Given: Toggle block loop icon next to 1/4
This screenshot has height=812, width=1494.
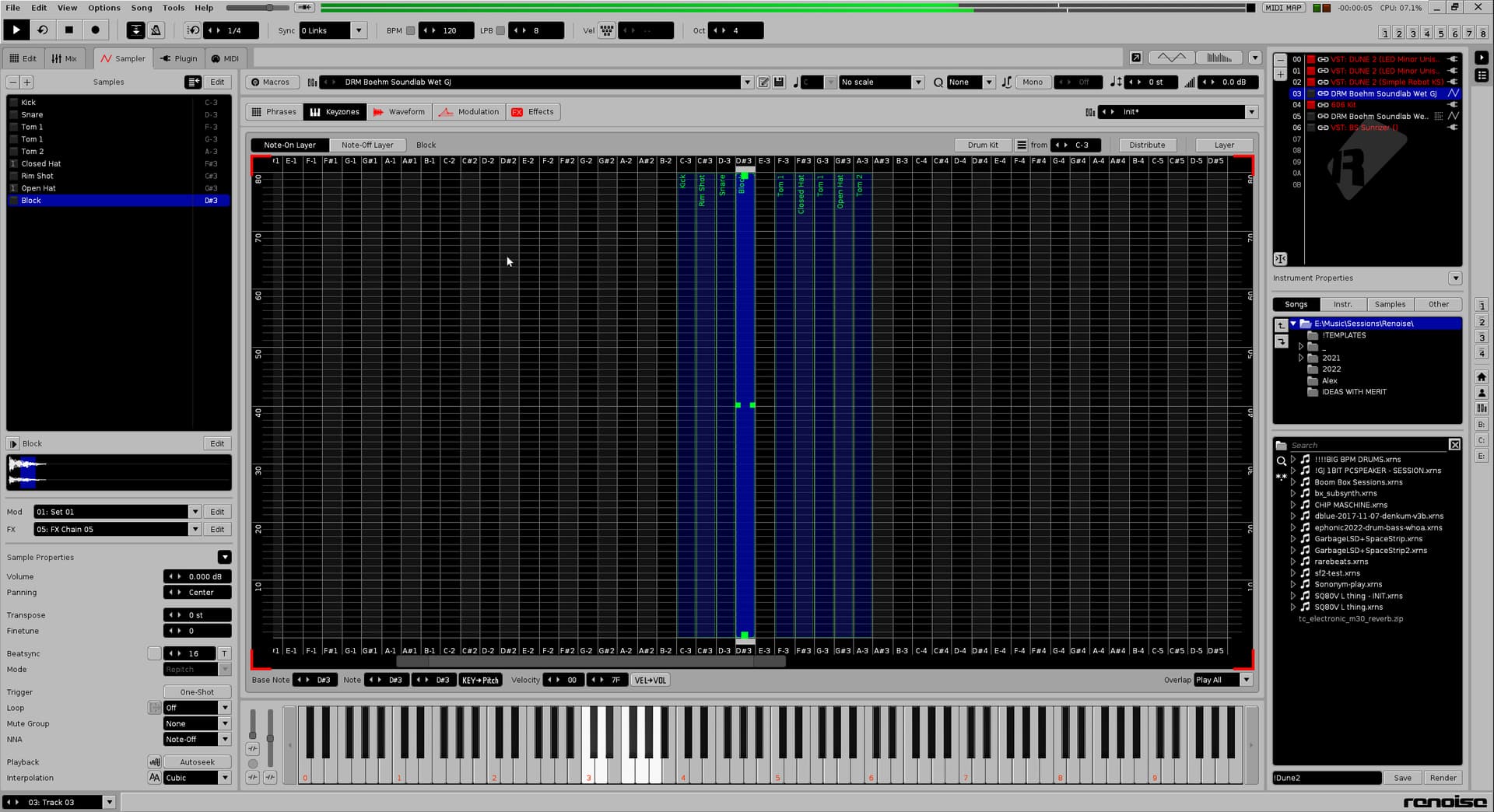Looking at the screenshot, I should [193, 30].
